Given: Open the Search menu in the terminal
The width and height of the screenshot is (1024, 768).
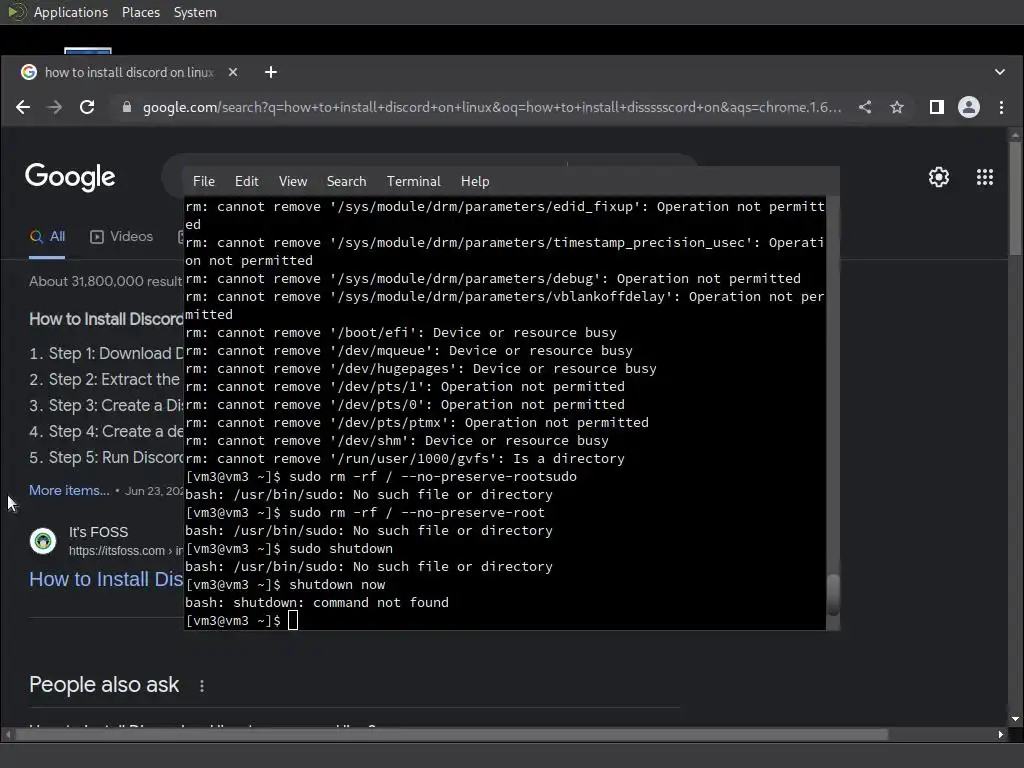Looking at the screenshot, I should pos(346,182).
